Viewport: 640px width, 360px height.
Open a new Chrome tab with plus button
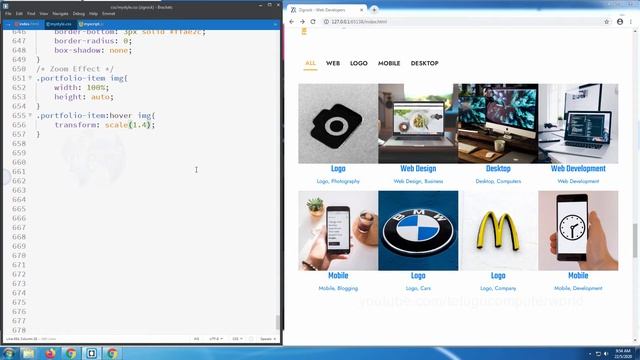[374, 10]
